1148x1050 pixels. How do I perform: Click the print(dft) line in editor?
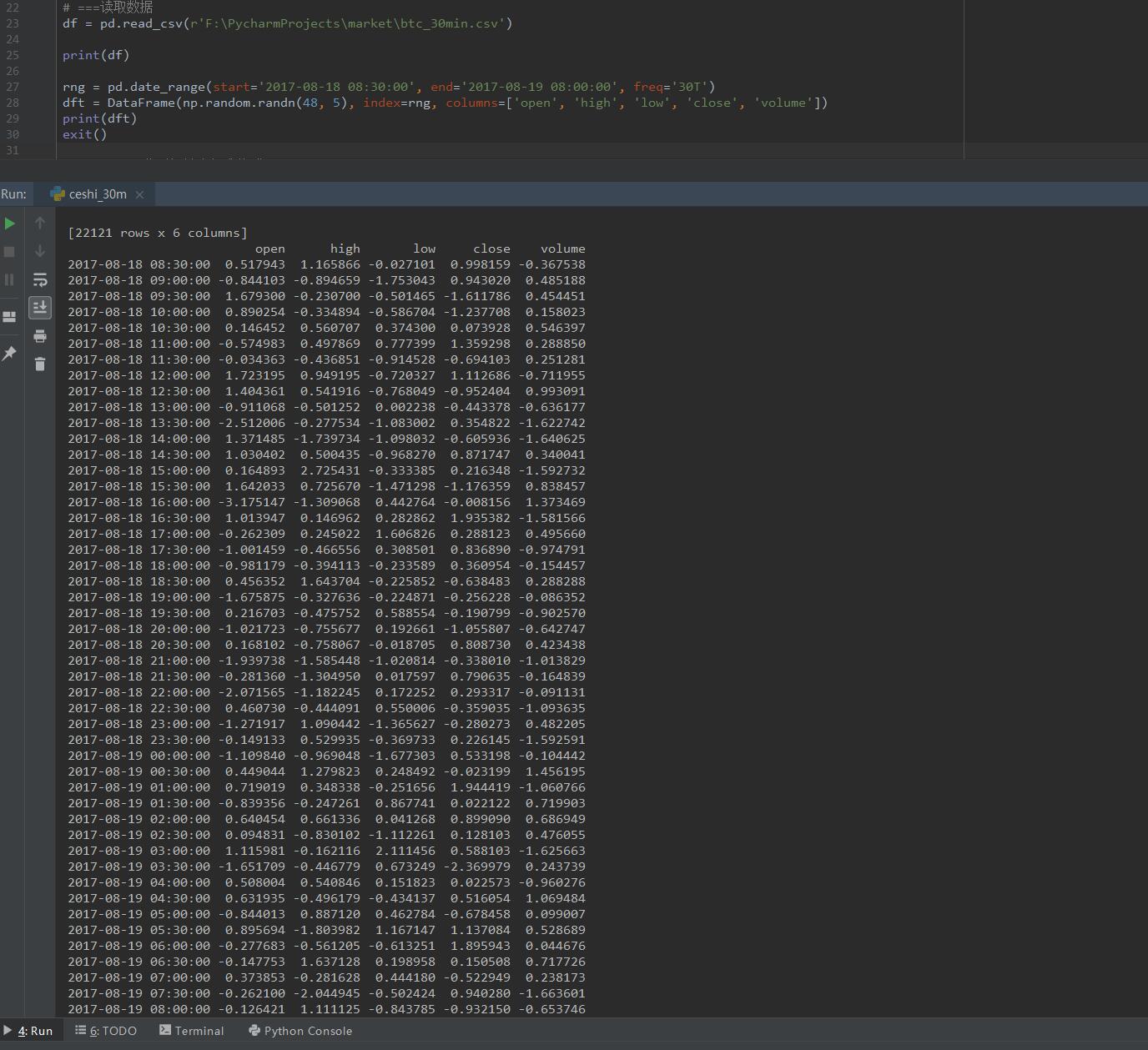click(99, 118)
